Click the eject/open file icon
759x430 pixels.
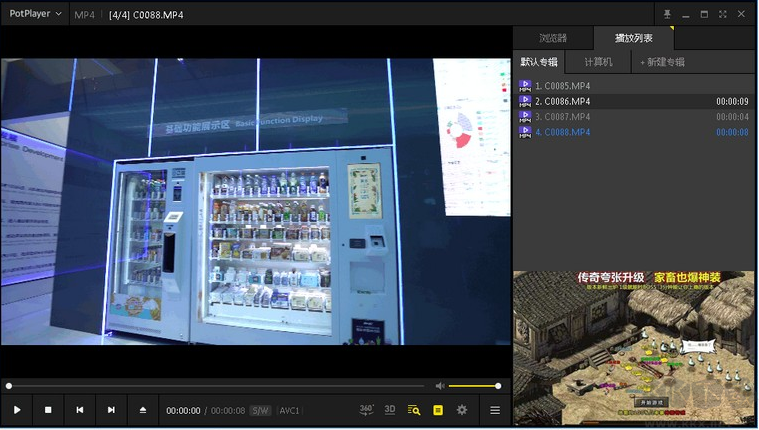[143, 410]
